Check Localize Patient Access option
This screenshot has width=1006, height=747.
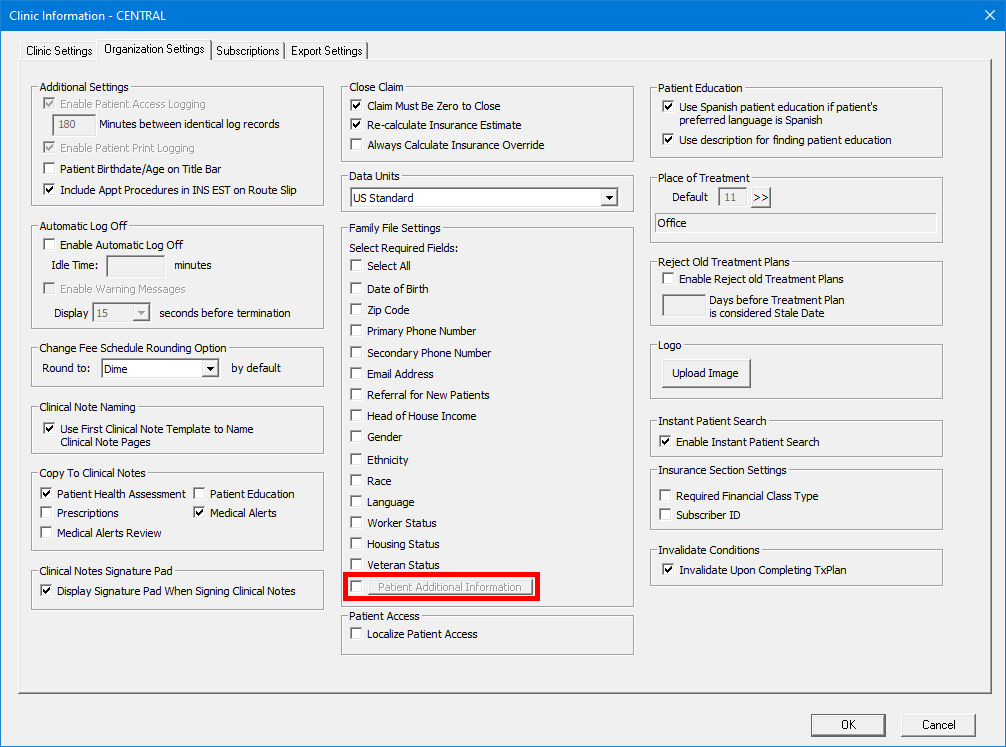[357, 634]
